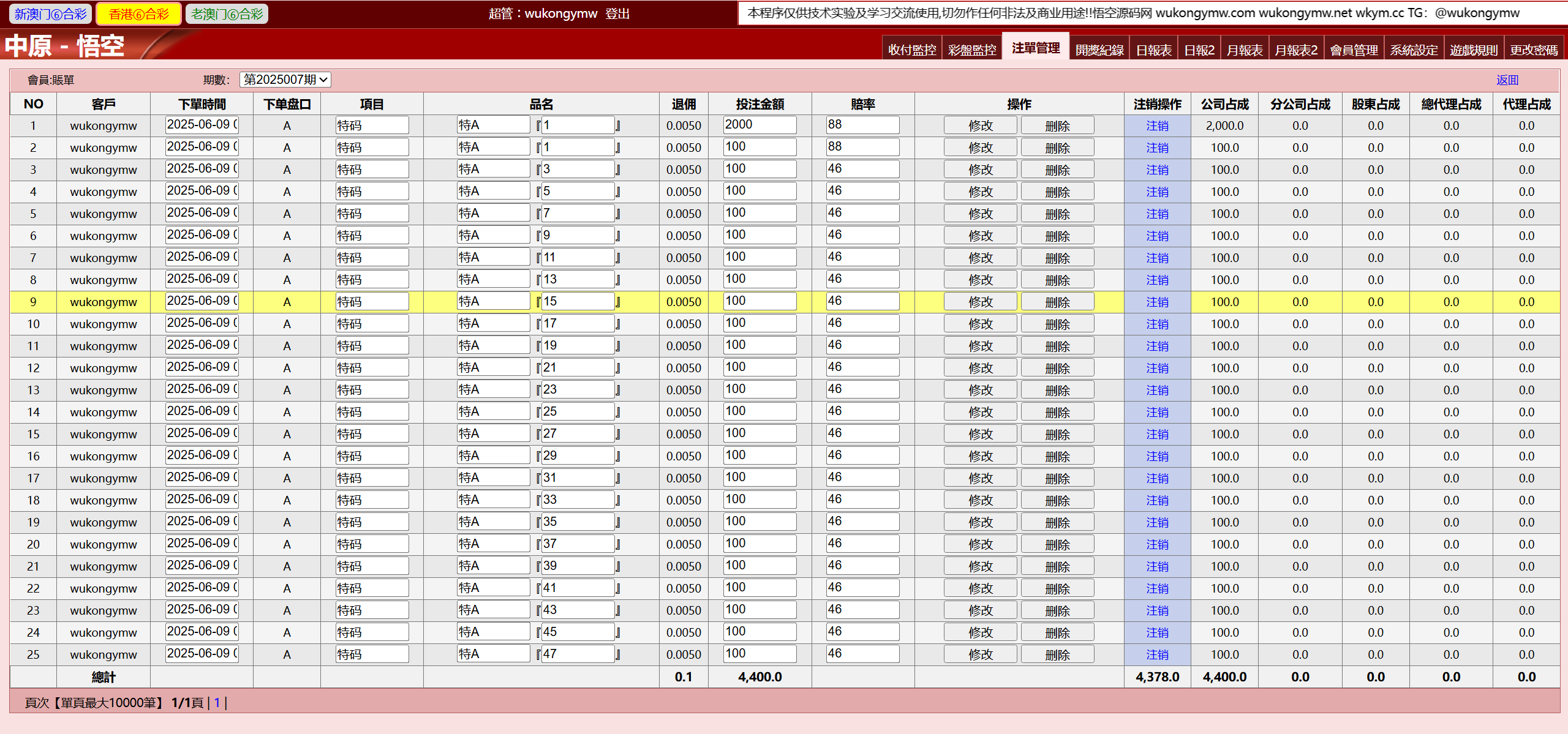Click 修改 button in highlighted row 9
Image resolution: width=1568 pixels, height=734 pixels.
click(980, 302)
